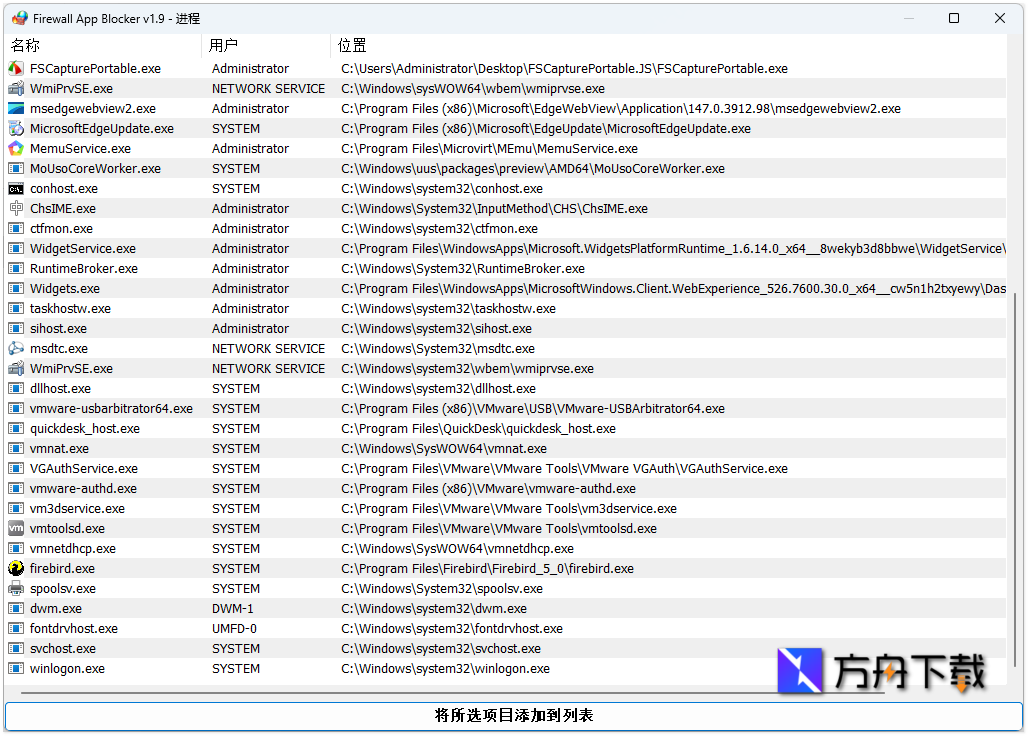Click path C:\Windows\system32\winlogon.exe

click(x=445, y=668)
